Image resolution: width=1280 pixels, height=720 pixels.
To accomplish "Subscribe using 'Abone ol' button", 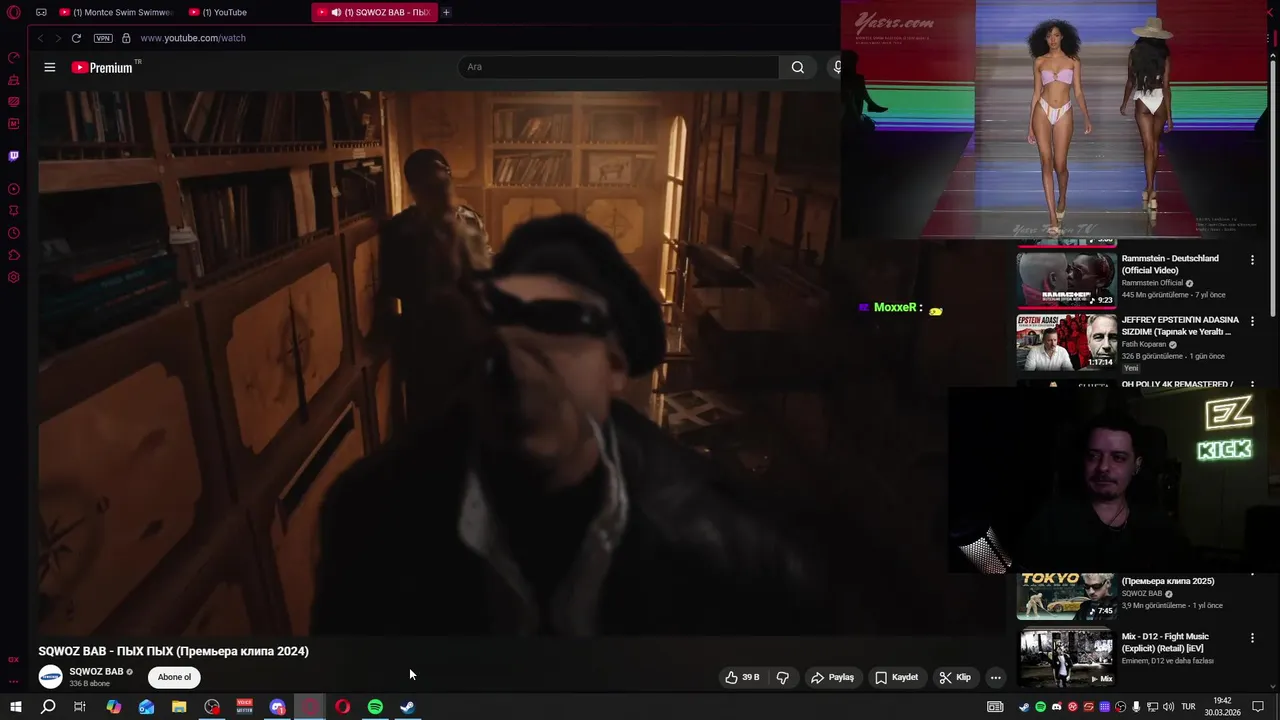I will tap(174, 677).
